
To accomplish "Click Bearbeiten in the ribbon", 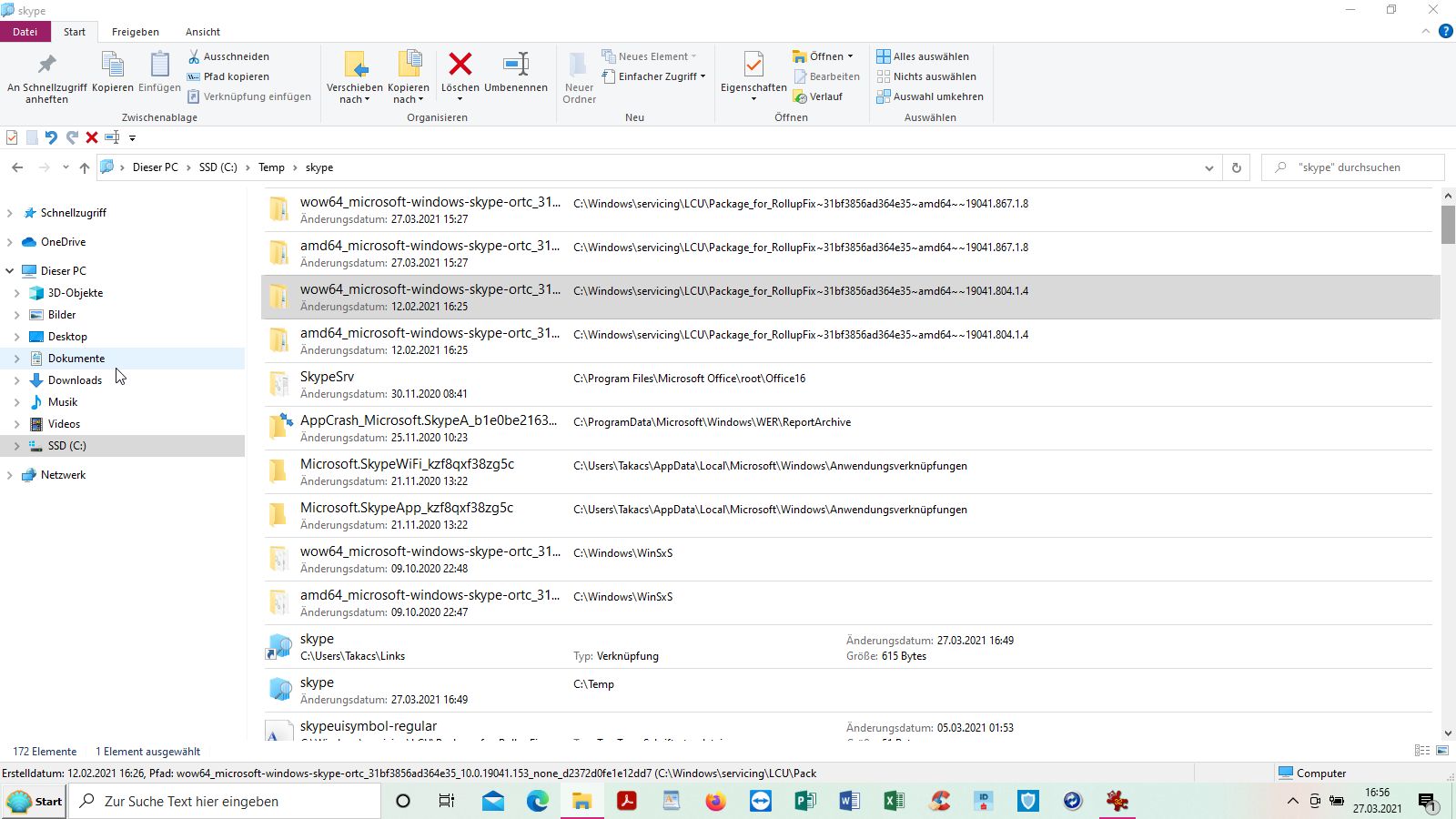I will [826, 76].
